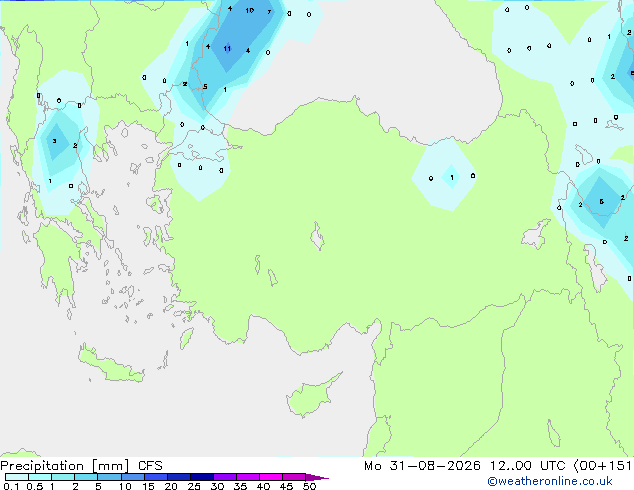
Task: Pick the 35–40 mm legend color swatch
Action: click(x=248, y=477)
